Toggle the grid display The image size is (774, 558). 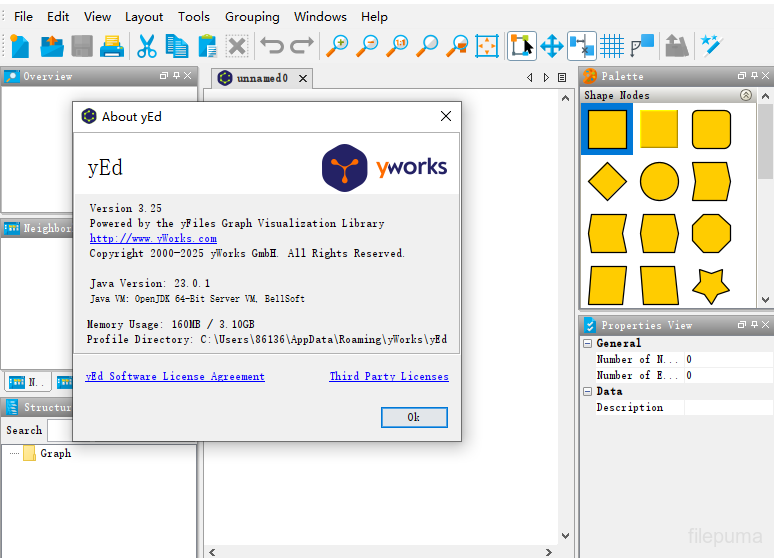pyautogui.click(x=612, y=46)
